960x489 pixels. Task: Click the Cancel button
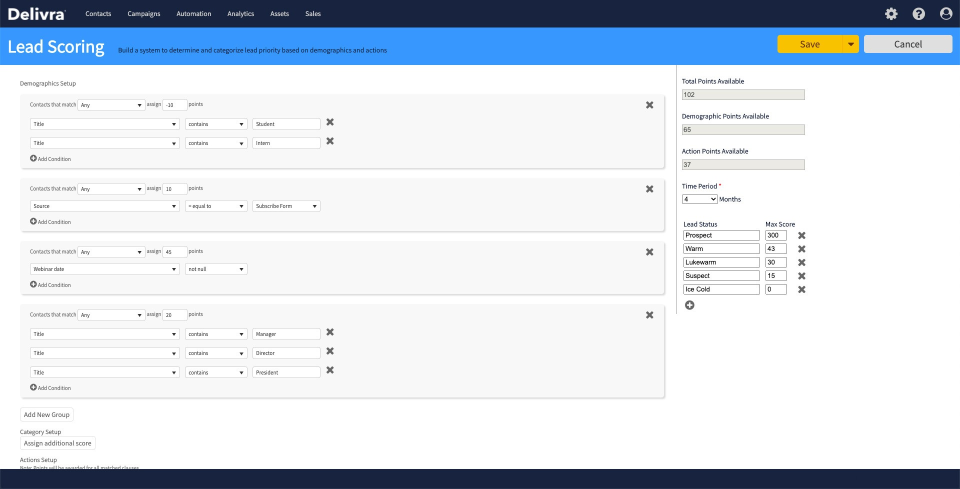click(x=908, y=44)
